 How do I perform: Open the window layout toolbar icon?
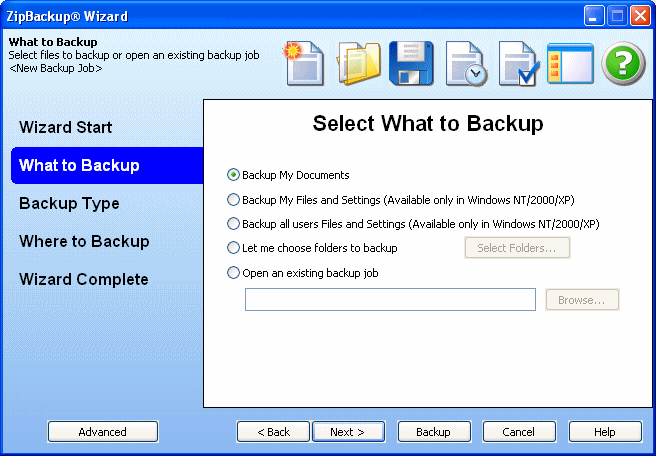tap(570, 63)
